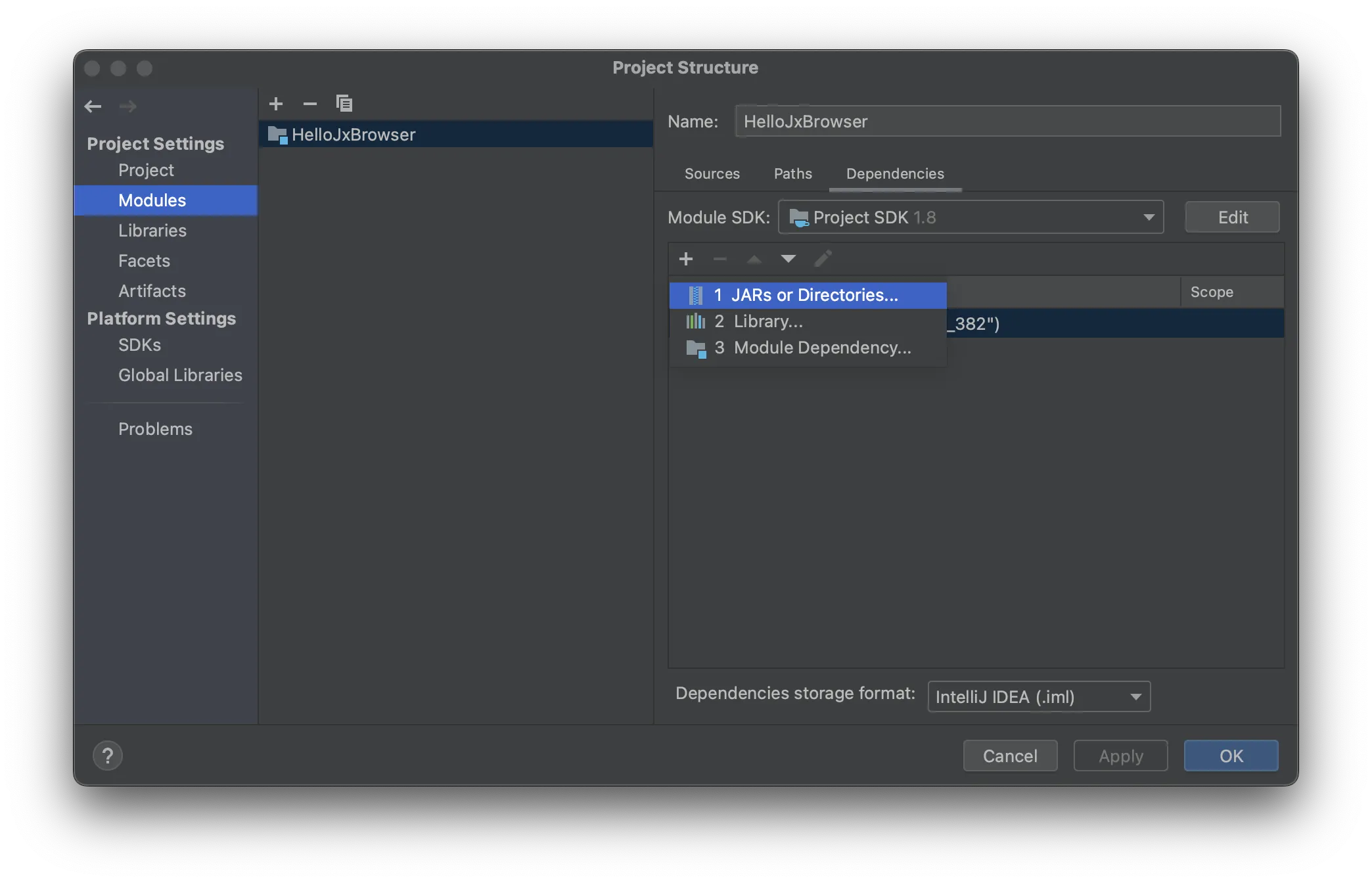
Task: Select Modules under Project Settings
Action: click(152, 200)
